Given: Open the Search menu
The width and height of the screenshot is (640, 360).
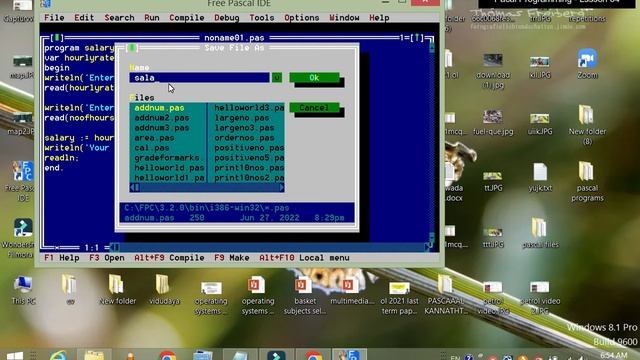Looking at the screenshot, I should click(119, 18).
